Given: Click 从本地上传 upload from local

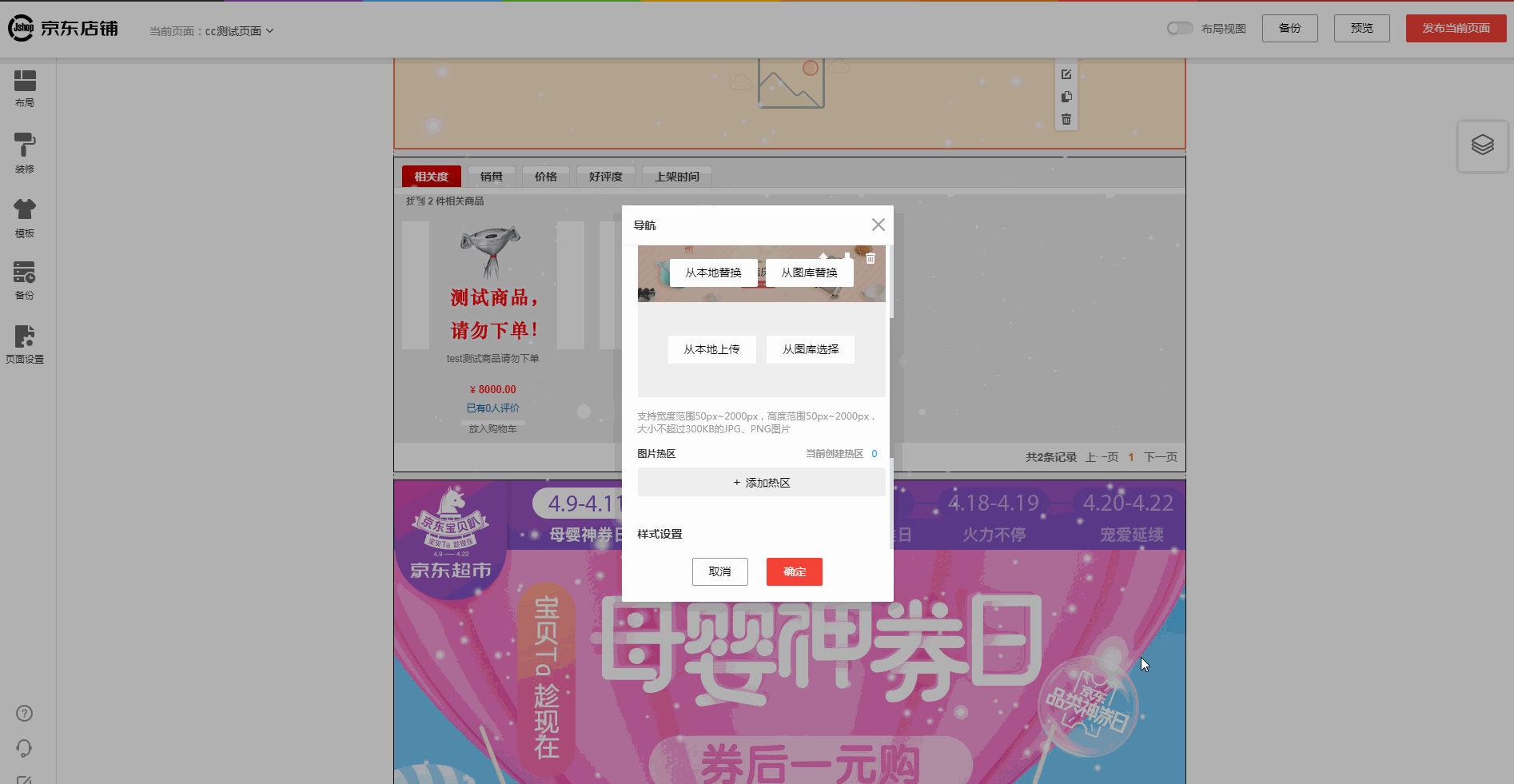Looking at the screenshot, I should [x=712, y=349].
